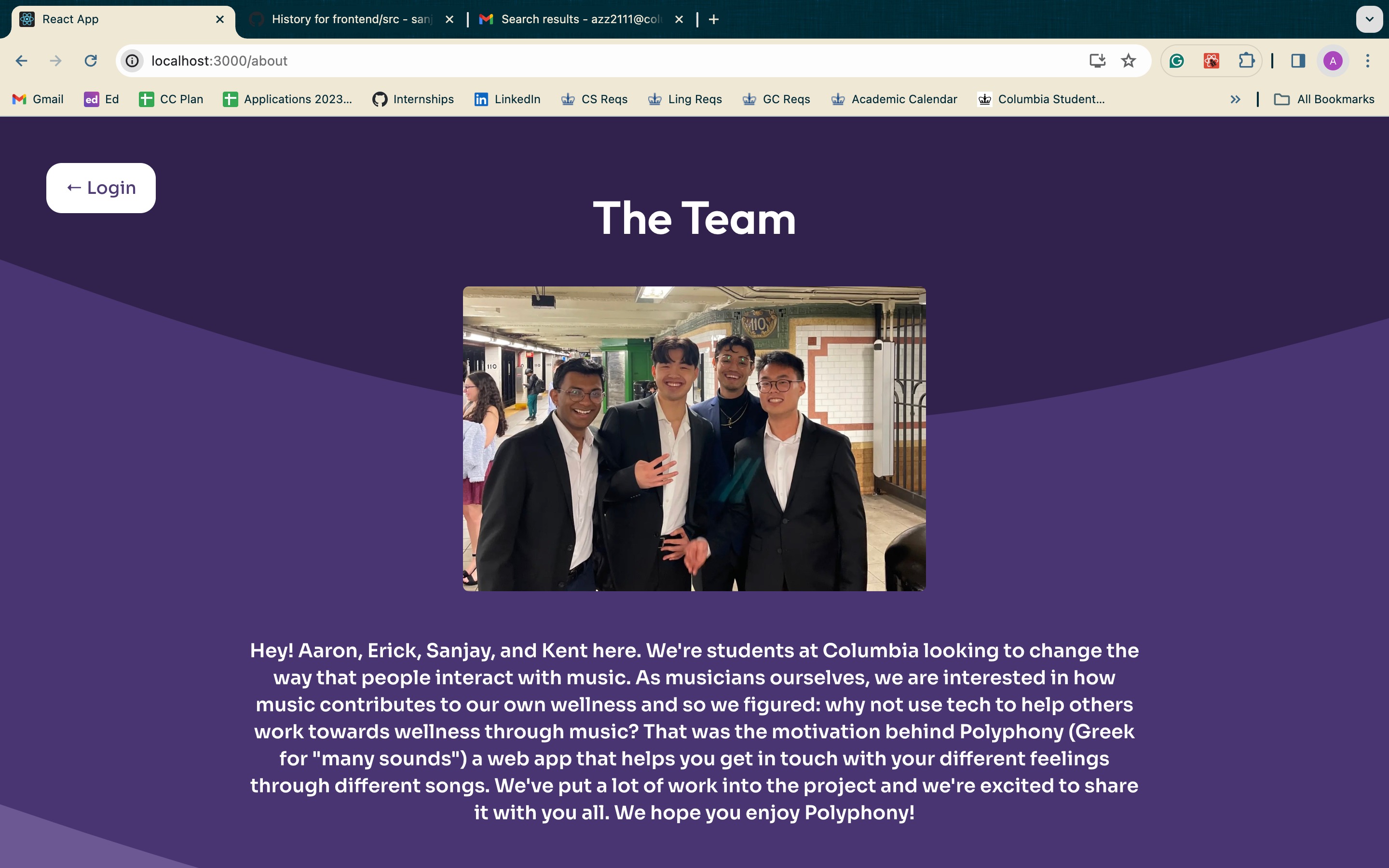Open the LinkedIn bookmark
This screenshot has height=868, width=1389.
[x=507, y=99]
